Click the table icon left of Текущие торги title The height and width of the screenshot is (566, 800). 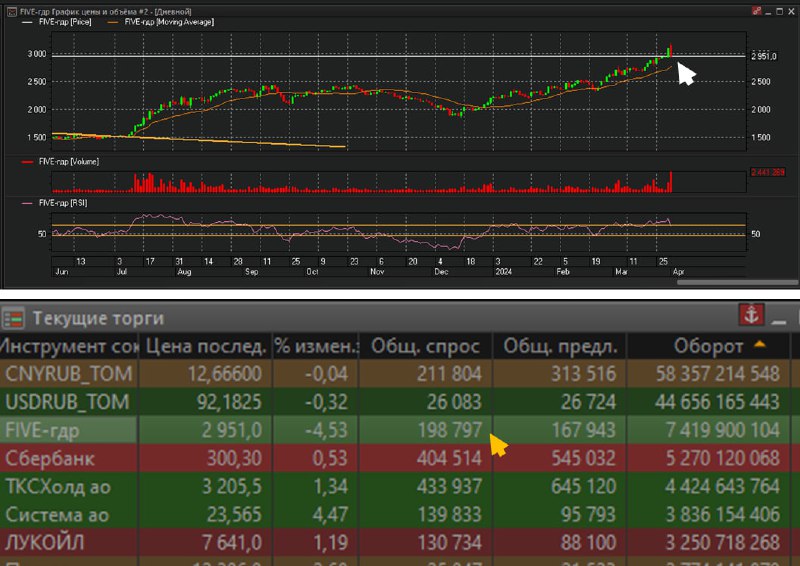click(x=13, y=318)
